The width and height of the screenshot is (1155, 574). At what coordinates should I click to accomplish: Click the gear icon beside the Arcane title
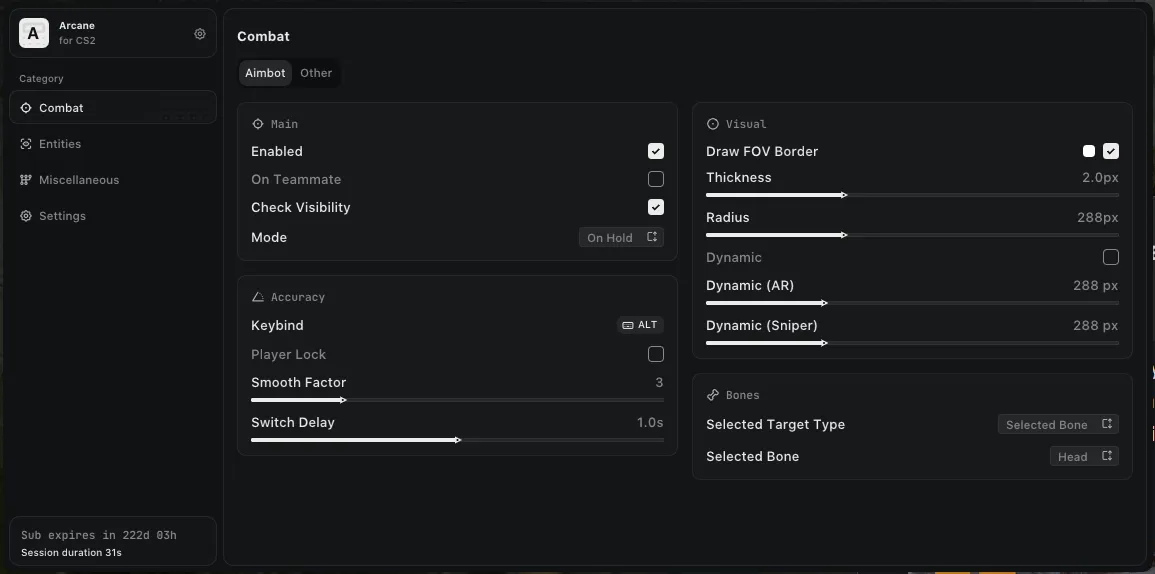200,34
